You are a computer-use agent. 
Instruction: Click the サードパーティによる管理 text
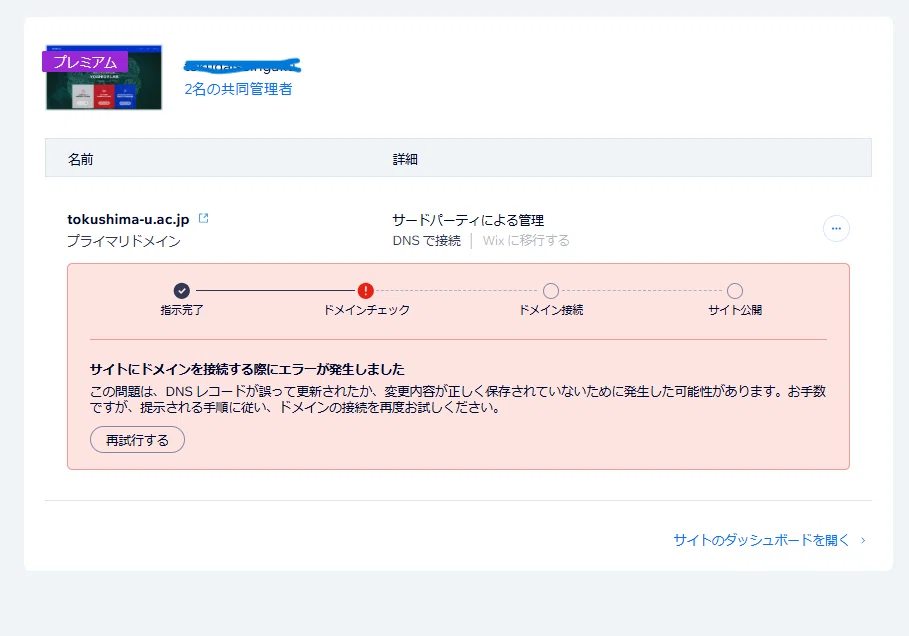click(468, 220)
